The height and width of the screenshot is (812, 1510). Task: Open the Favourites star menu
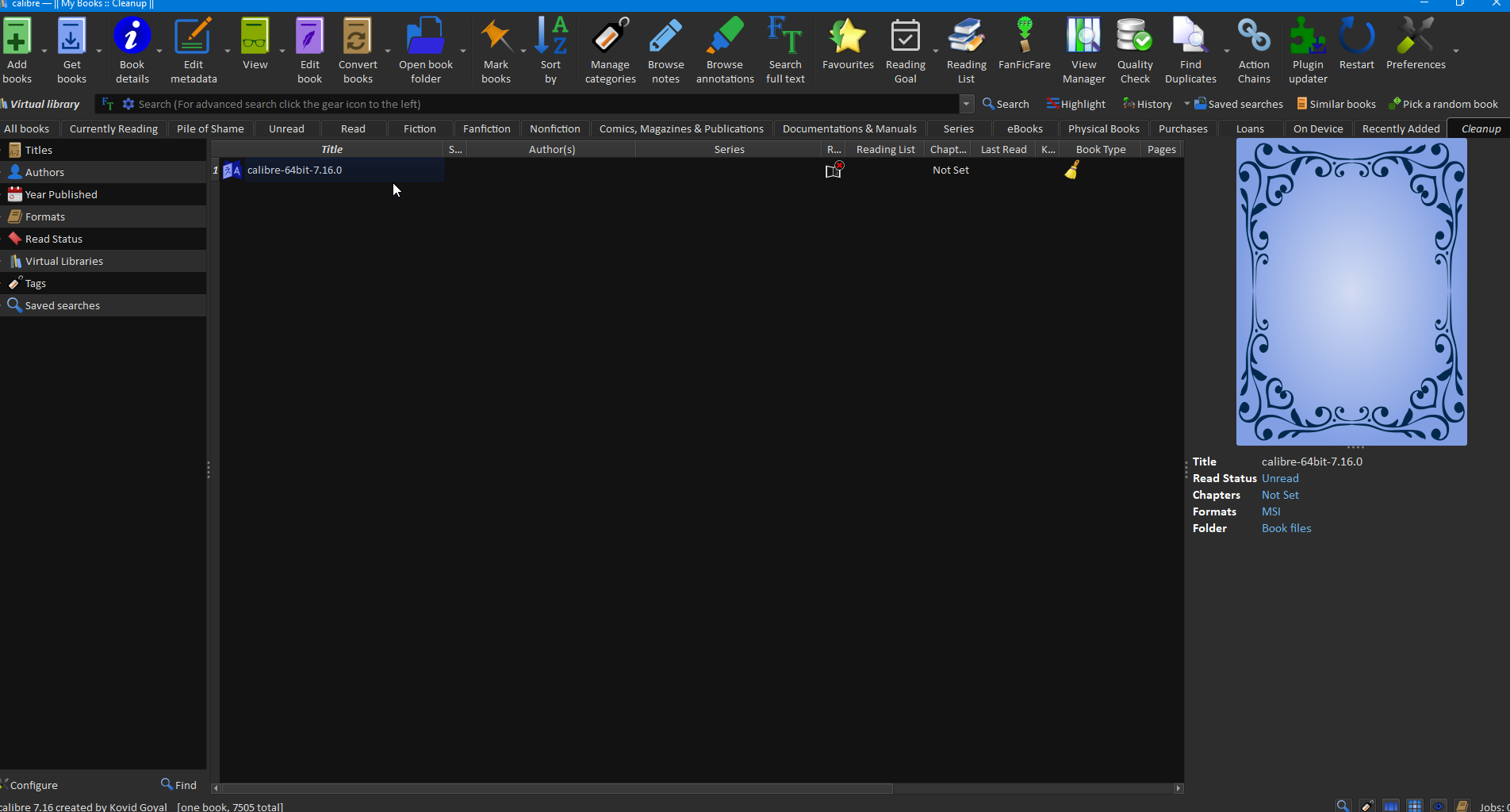point(848,44)
